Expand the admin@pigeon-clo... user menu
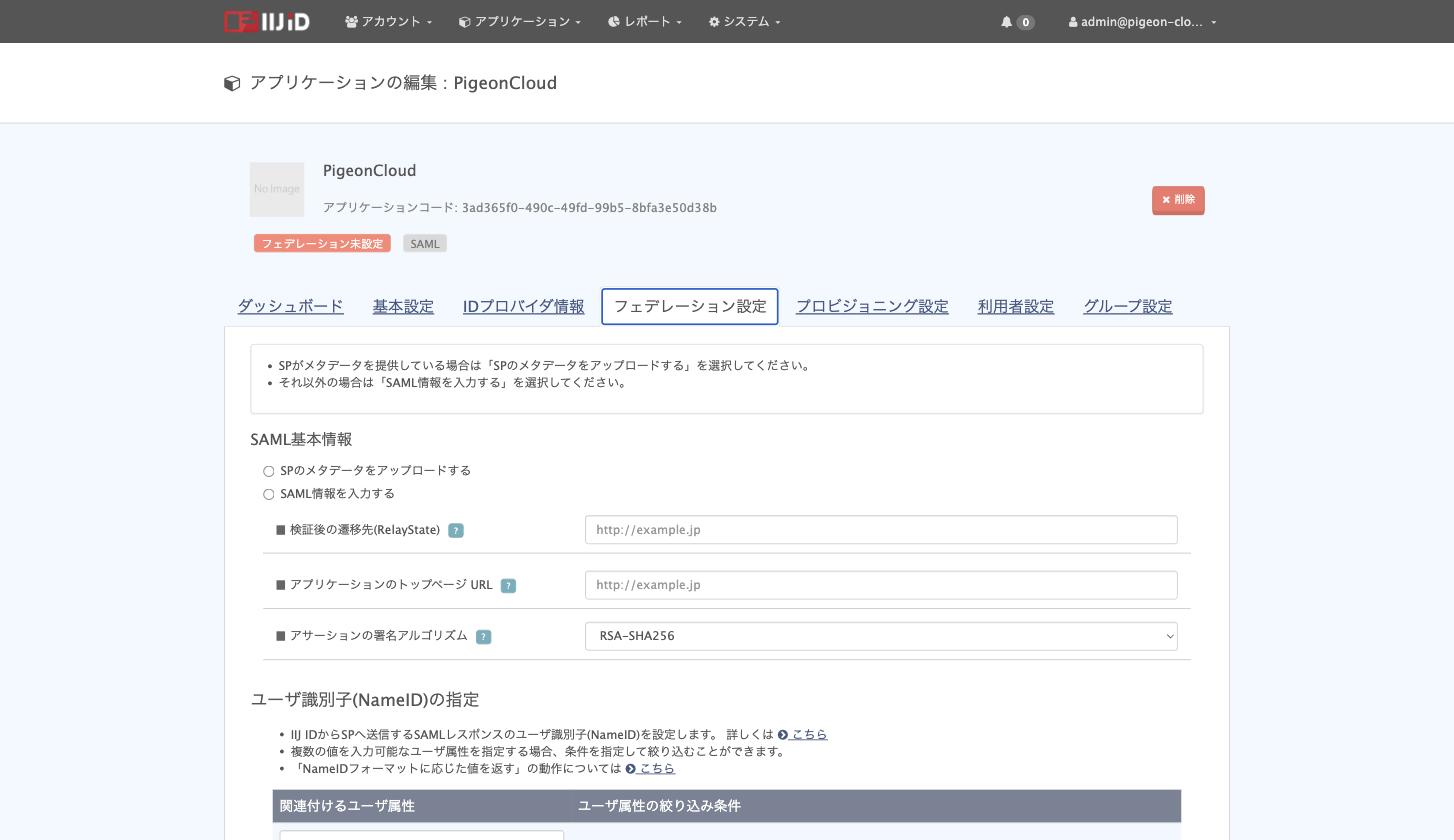 [x=1142, y=22]
